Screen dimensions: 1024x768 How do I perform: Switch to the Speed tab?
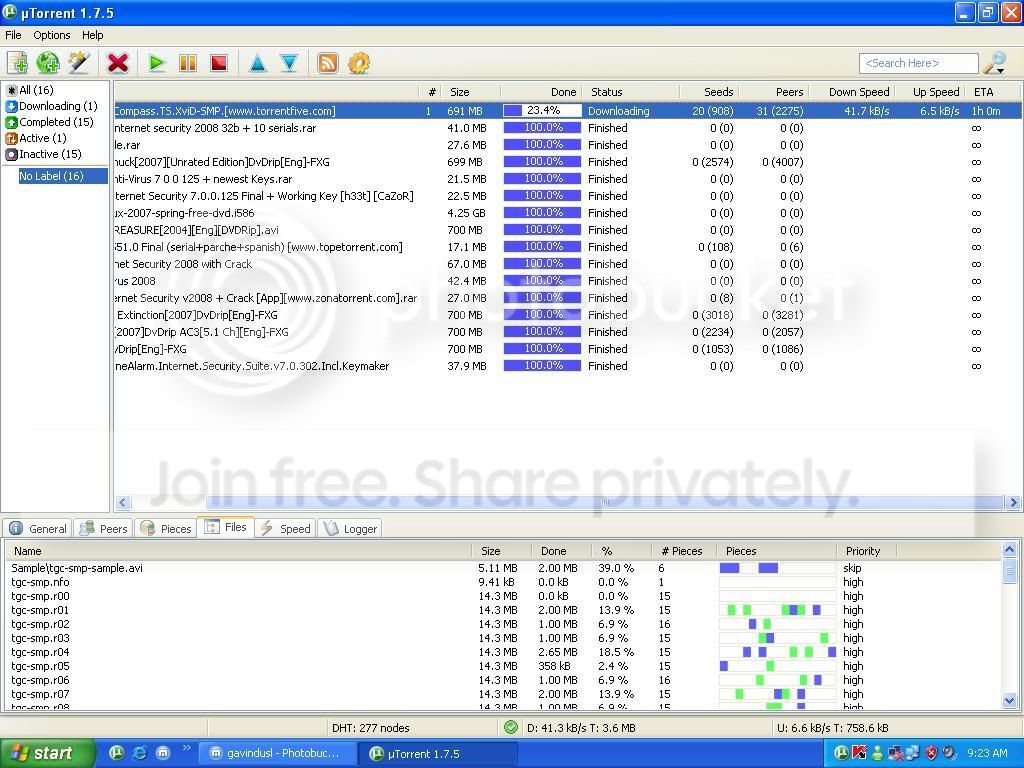(x=285, y=528)
